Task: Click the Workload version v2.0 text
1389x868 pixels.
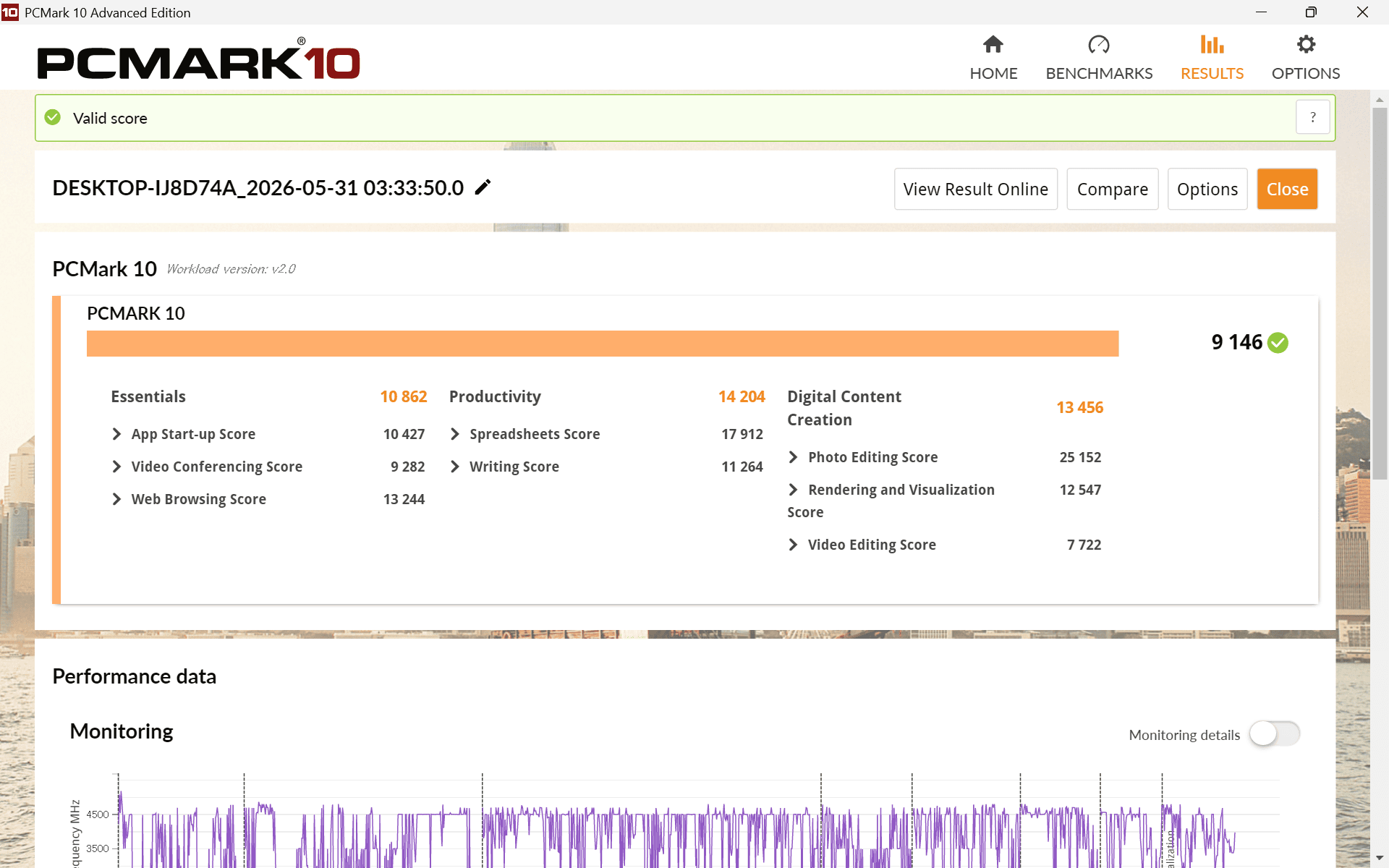Action: coord(231,269)
